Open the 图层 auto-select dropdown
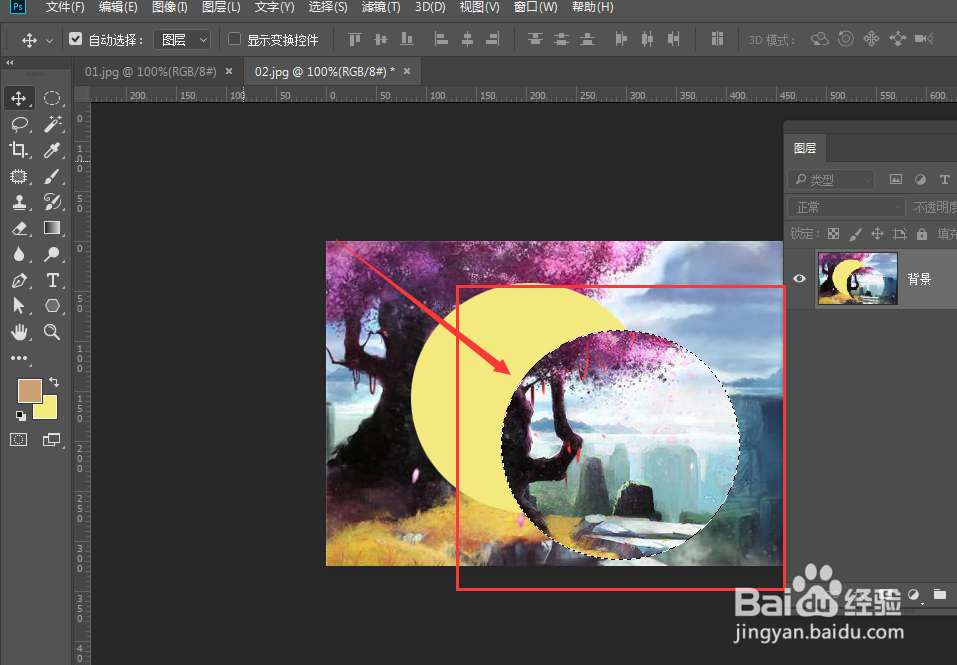The width and height of the screenshot is (957, 665). 182,40
